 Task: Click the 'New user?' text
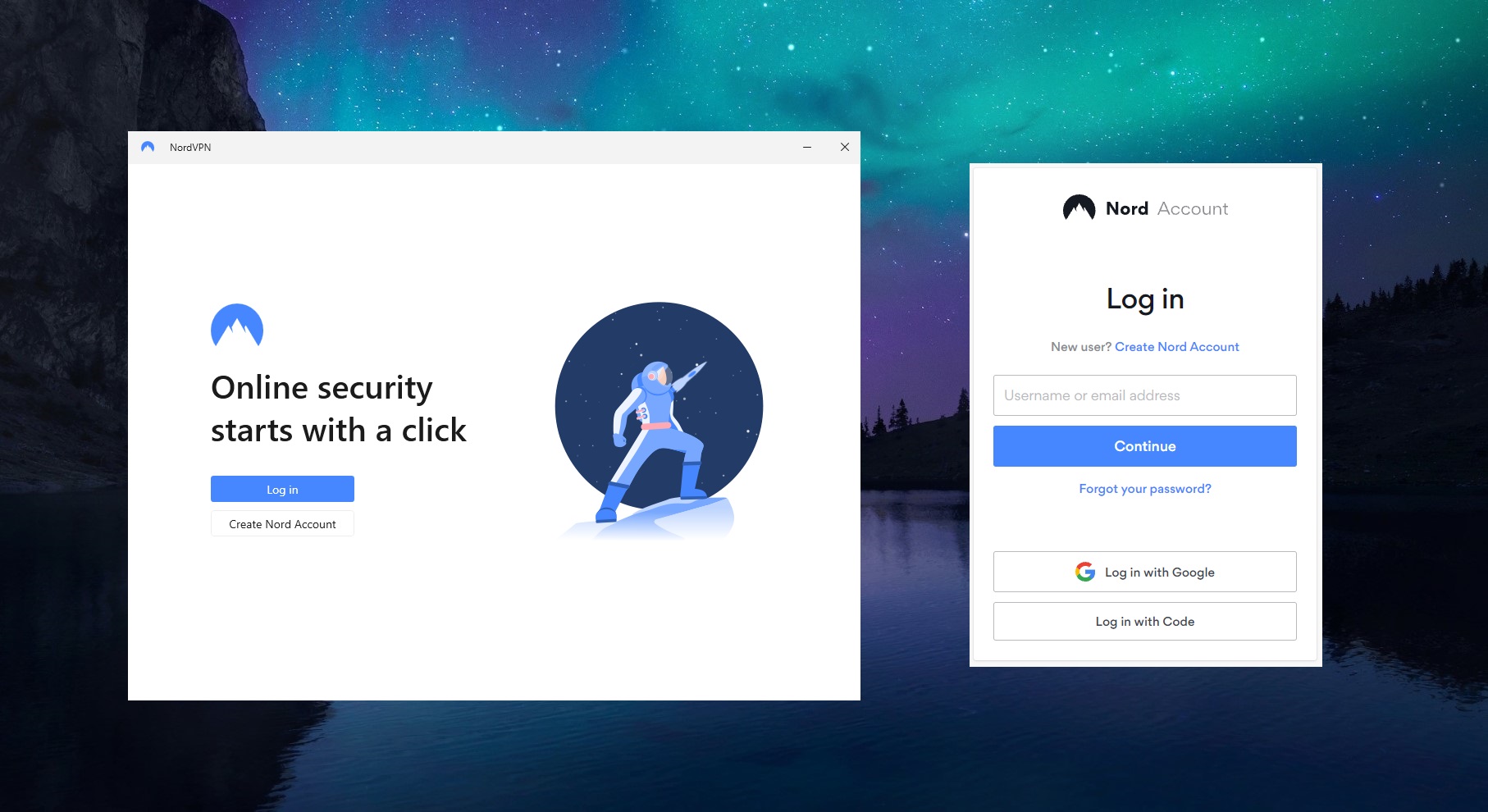pos(1080,347)
